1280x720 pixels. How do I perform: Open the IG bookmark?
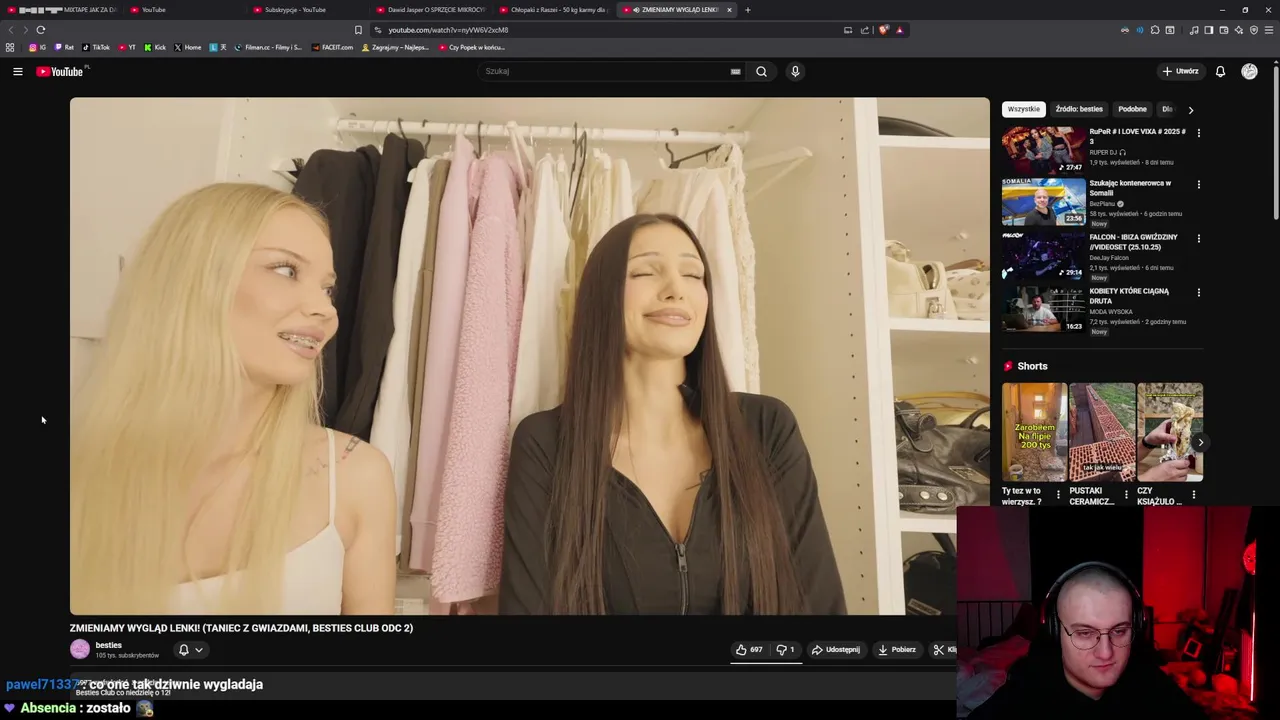(x=38, y=47)
